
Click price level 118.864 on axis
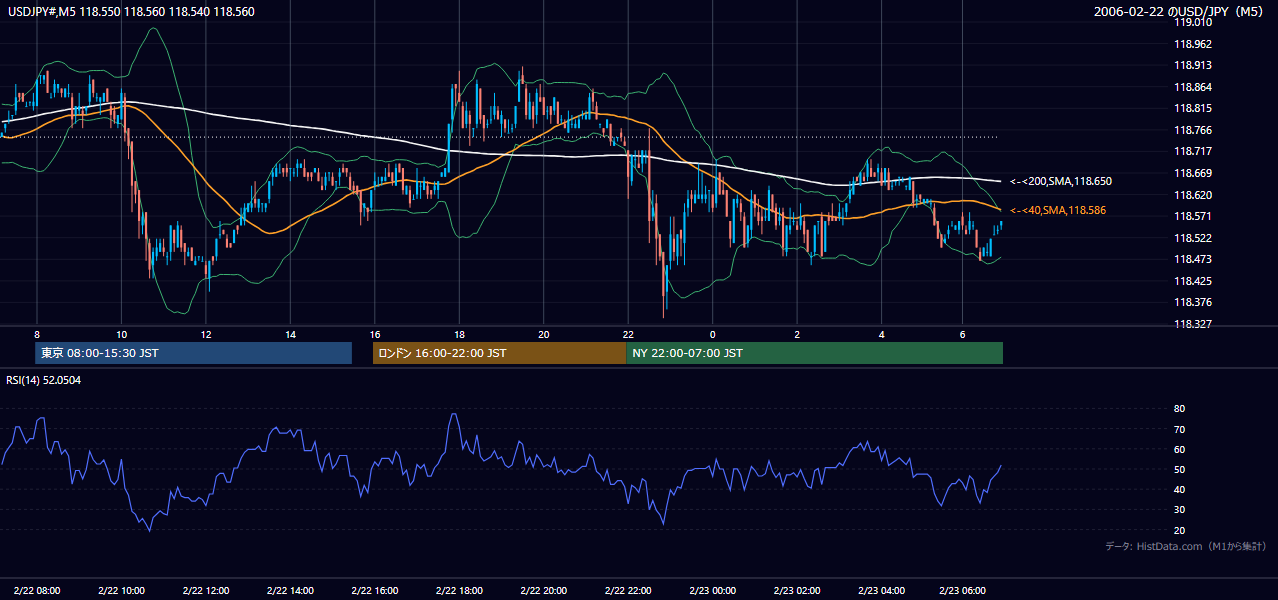1192,87
